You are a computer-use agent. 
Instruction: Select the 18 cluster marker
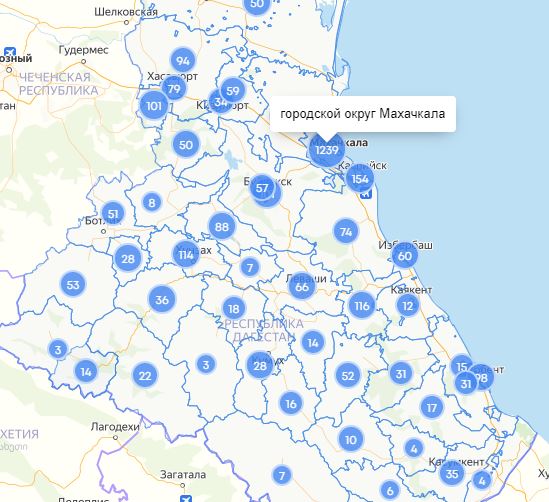point(234,309)
